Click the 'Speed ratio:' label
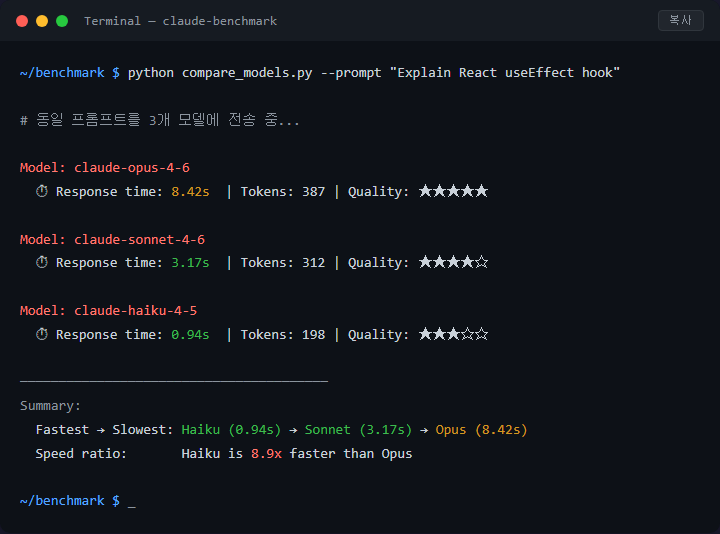The height and width of the screenshot is (534, 720). tap(81, 454)
